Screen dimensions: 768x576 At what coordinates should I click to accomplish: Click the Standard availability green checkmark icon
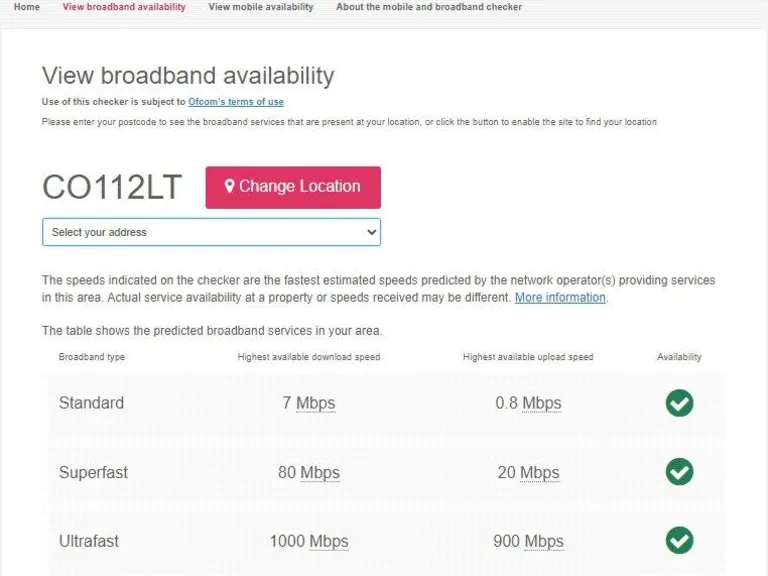coord(679,403)
